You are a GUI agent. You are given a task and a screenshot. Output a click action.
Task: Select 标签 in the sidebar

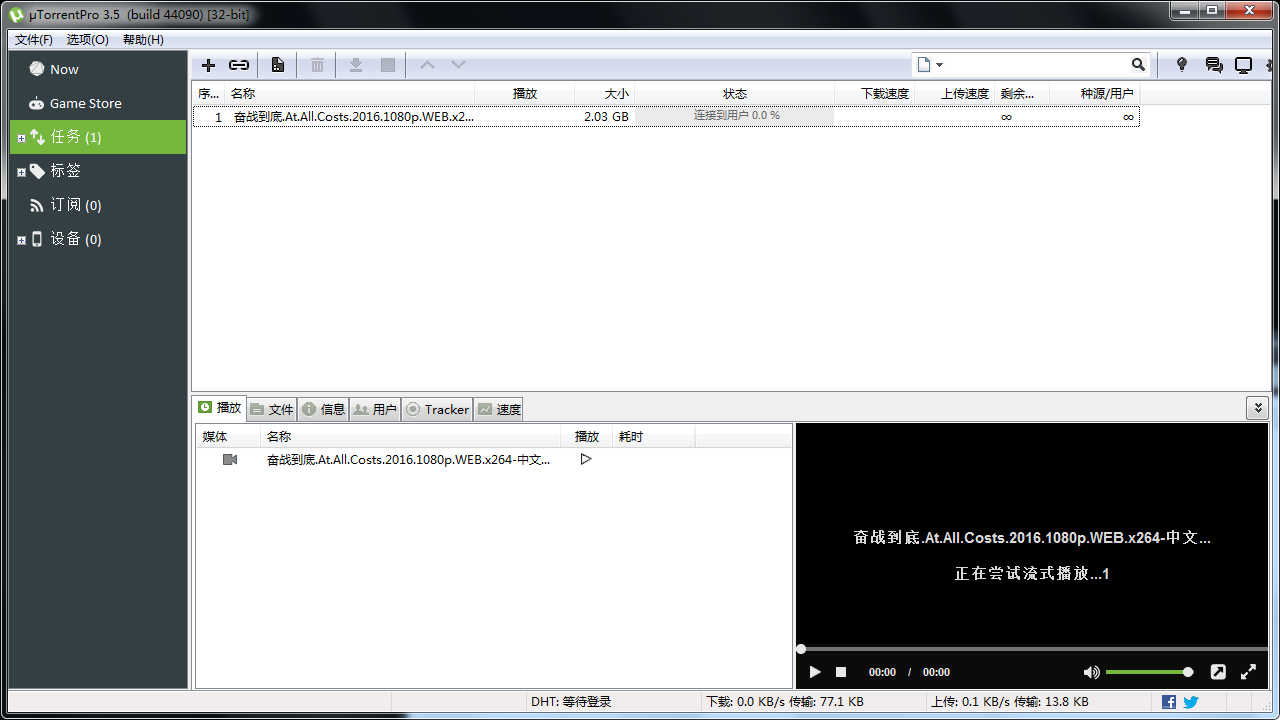(98, 171)
